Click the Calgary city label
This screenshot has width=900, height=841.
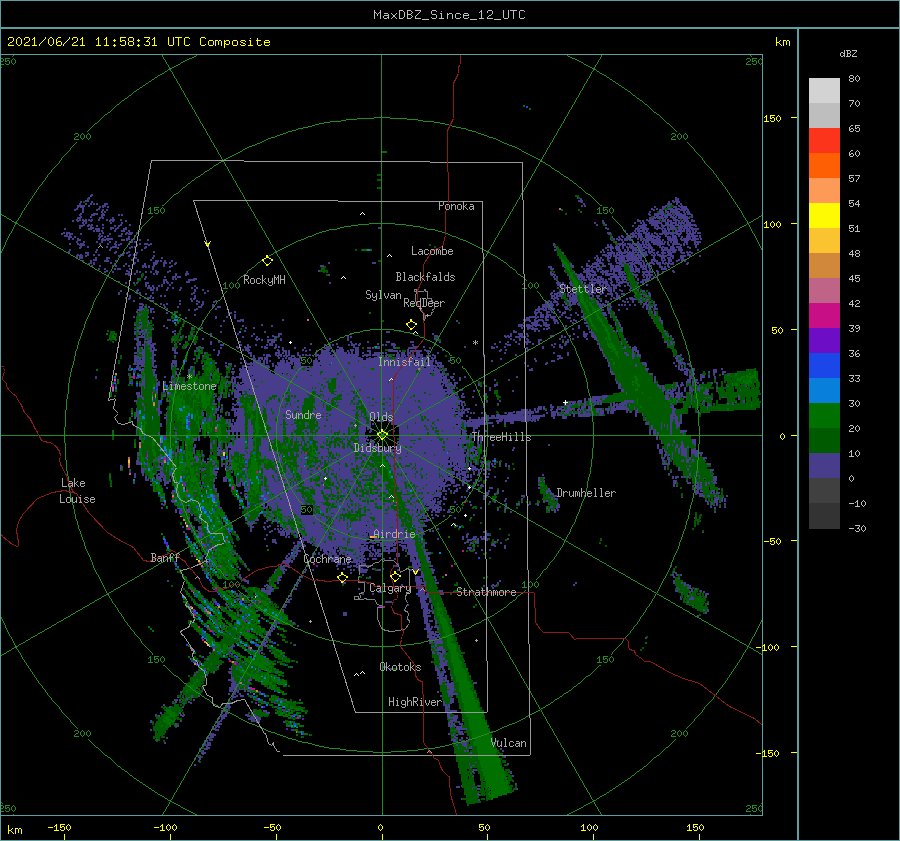coord(390,588)
